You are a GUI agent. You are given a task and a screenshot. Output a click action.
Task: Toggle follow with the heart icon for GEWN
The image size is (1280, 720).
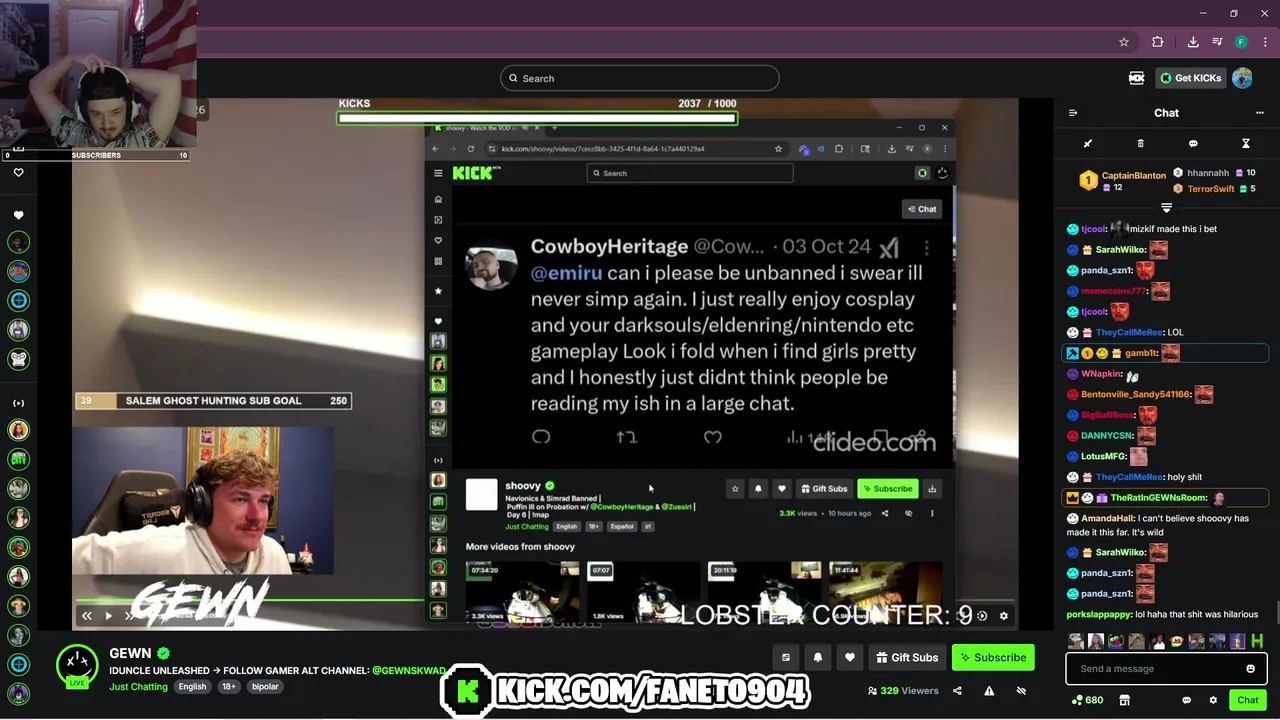click(x=850, y=657)
